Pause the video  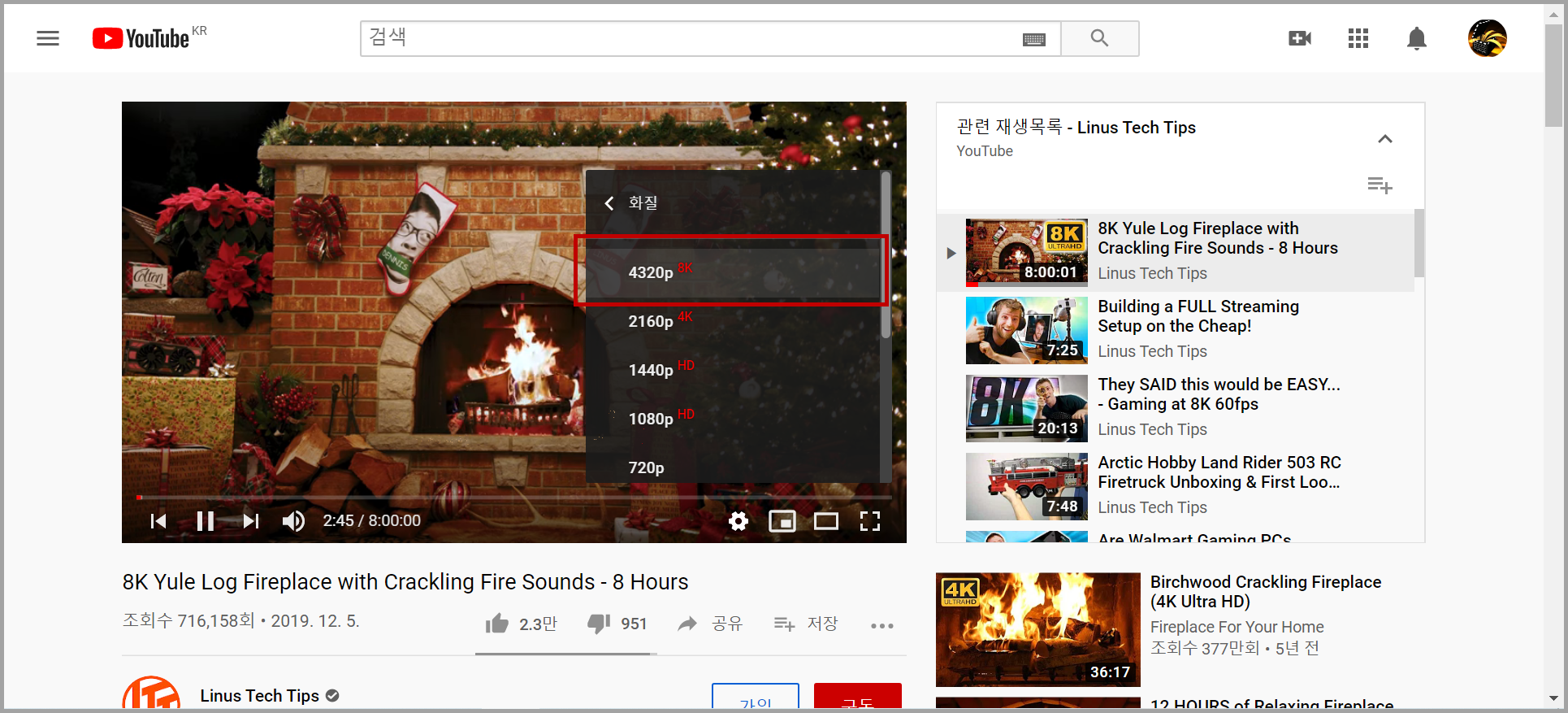coord(206,521)
